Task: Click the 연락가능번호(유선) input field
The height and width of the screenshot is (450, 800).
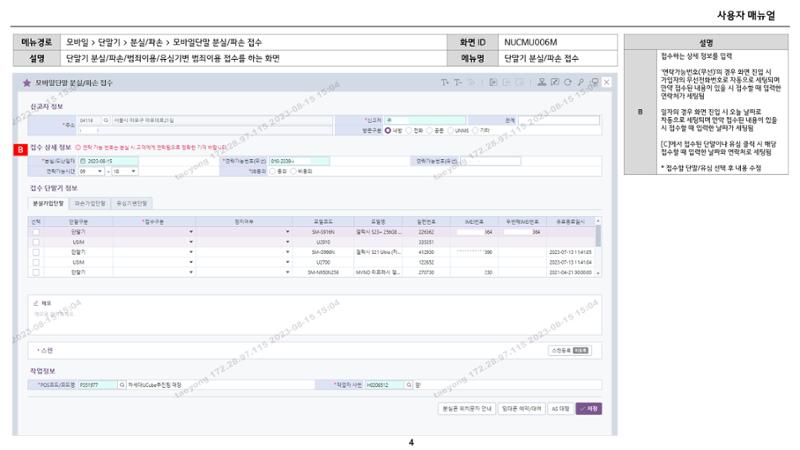Action: [x=490, y=161]
